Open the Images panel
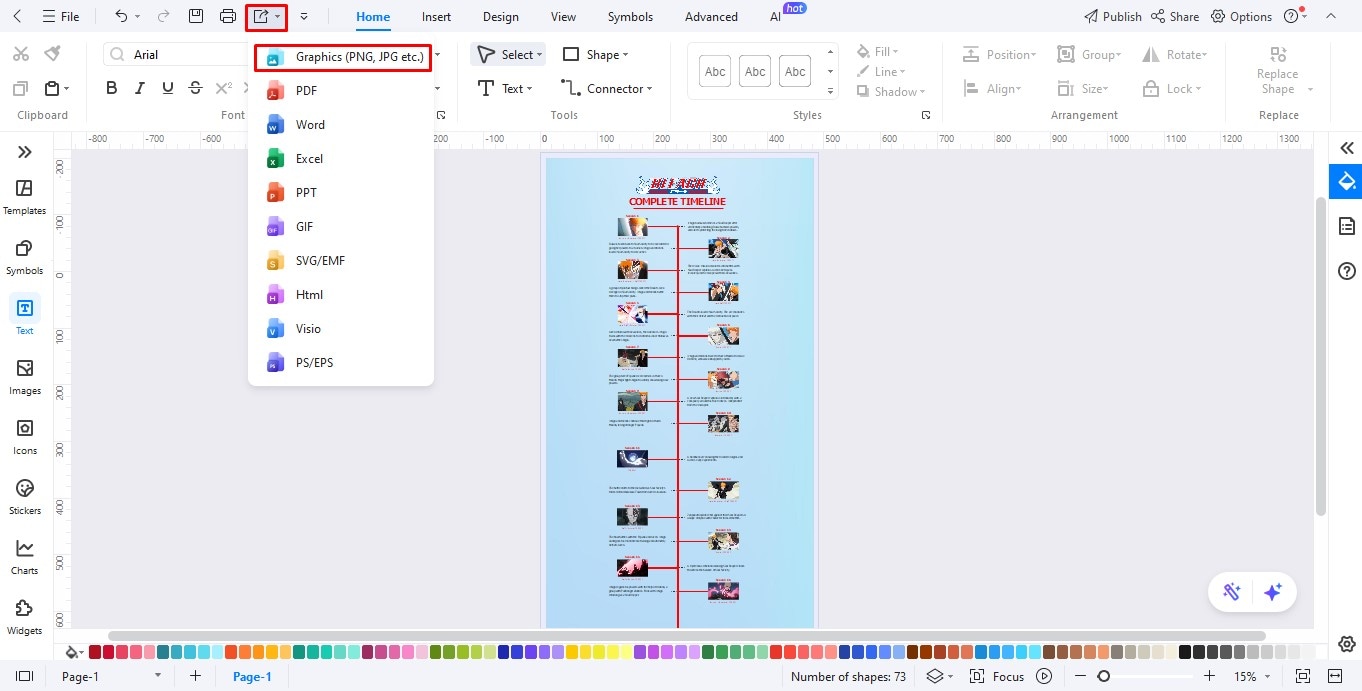Image resolution: width=1362 pixels, height=691 pixels. 24,377
